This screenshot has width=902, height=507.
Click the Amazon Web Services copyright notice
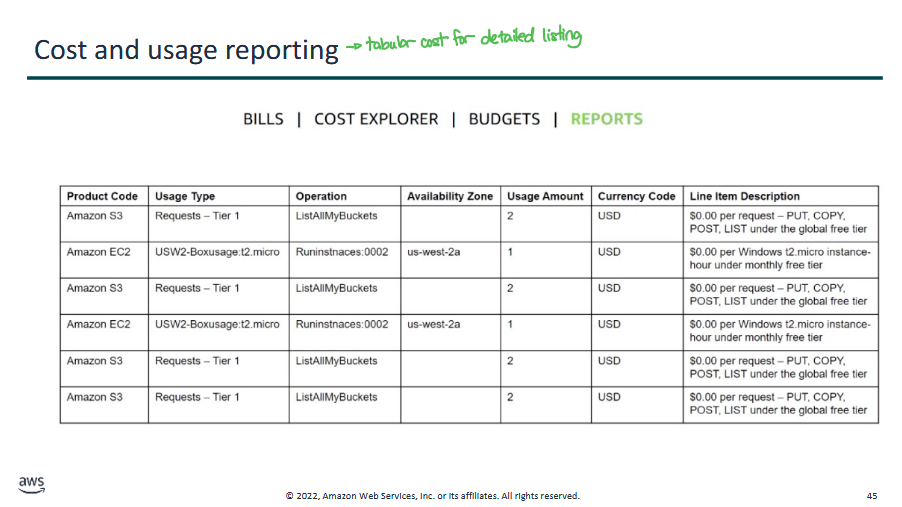point(432,496)
